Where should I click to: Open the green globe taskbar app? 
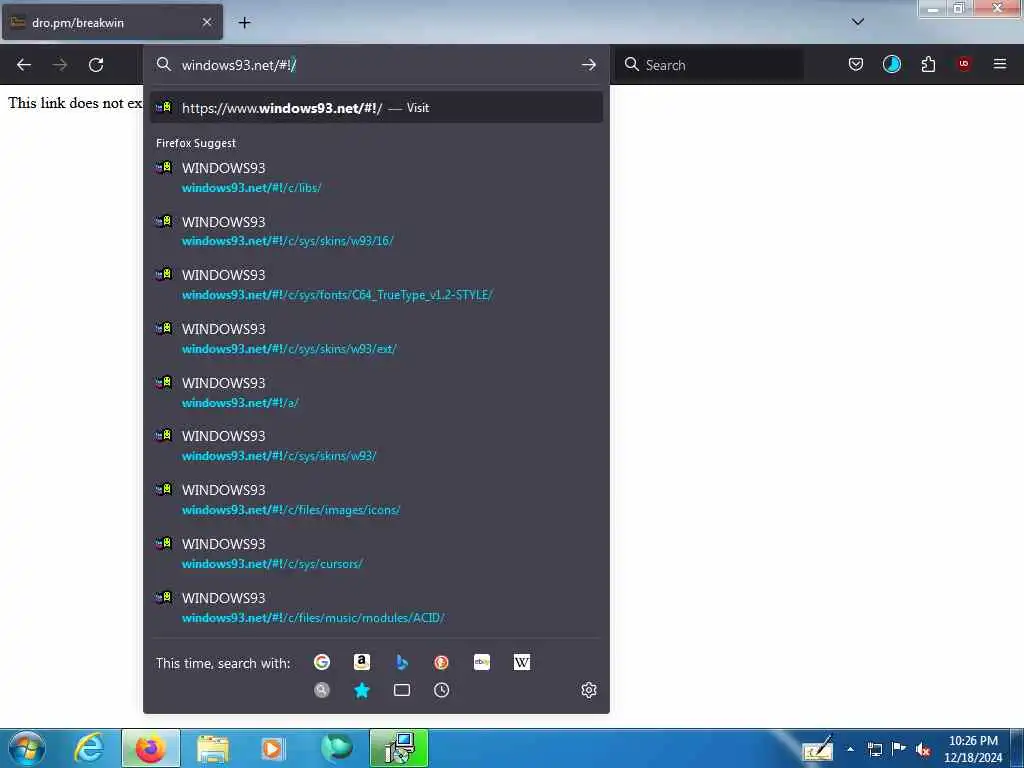[336, 748]
